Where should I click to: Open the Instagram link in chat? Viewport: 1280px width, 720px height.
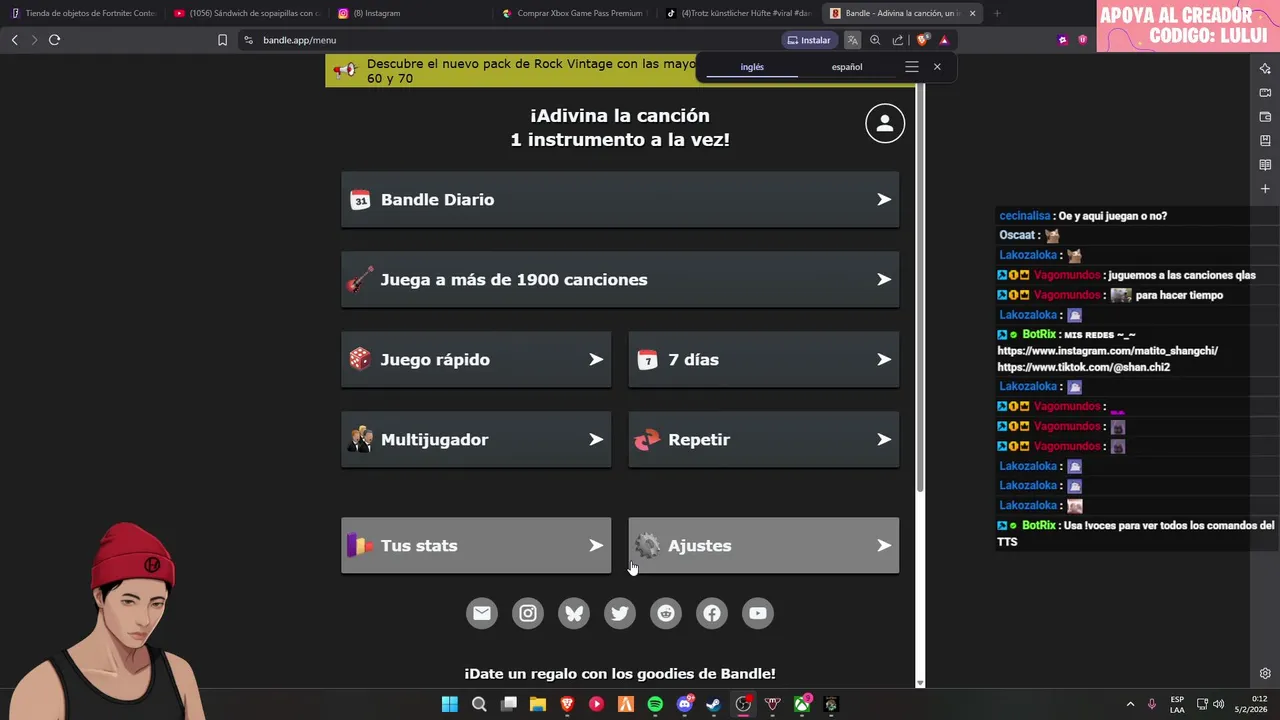1107,351
